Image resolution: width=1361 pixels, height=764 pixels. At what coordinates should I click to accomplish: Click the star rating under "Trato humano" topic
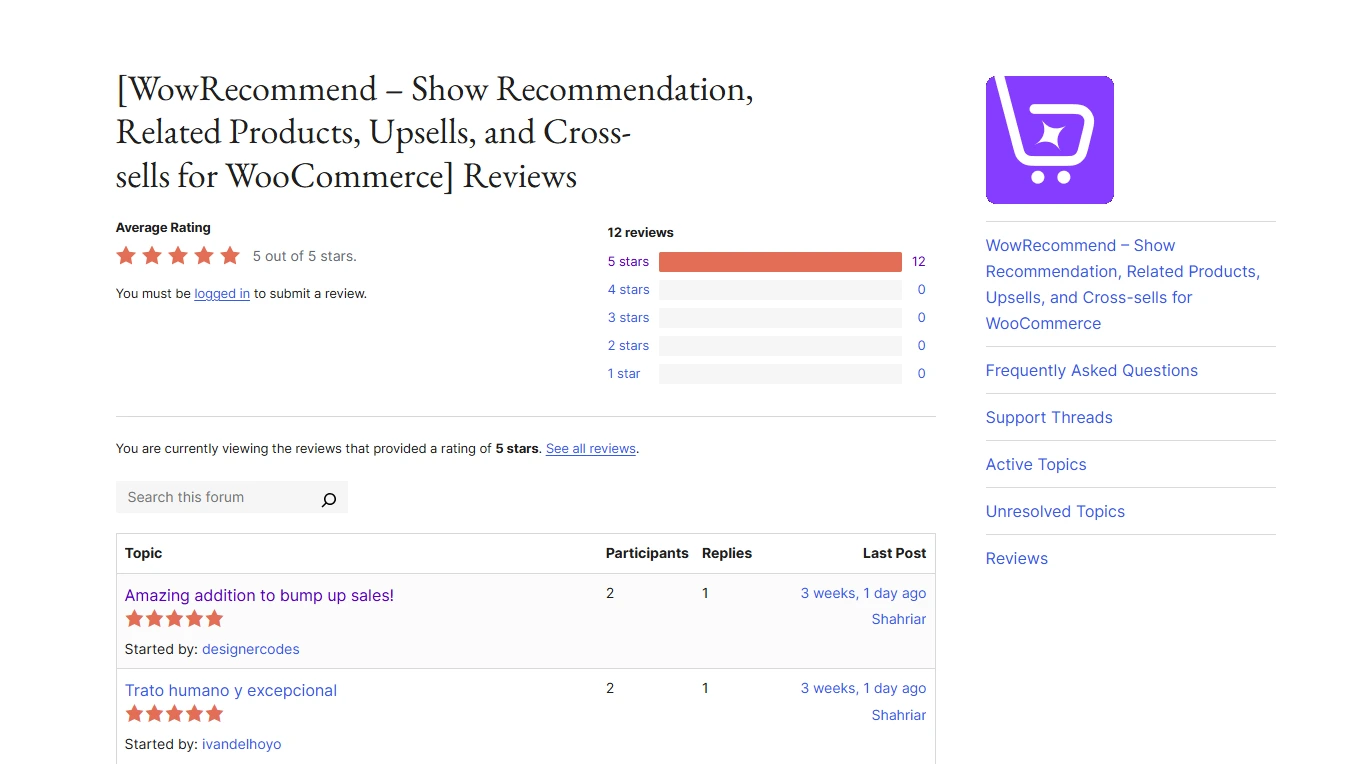tap(174, 714)
